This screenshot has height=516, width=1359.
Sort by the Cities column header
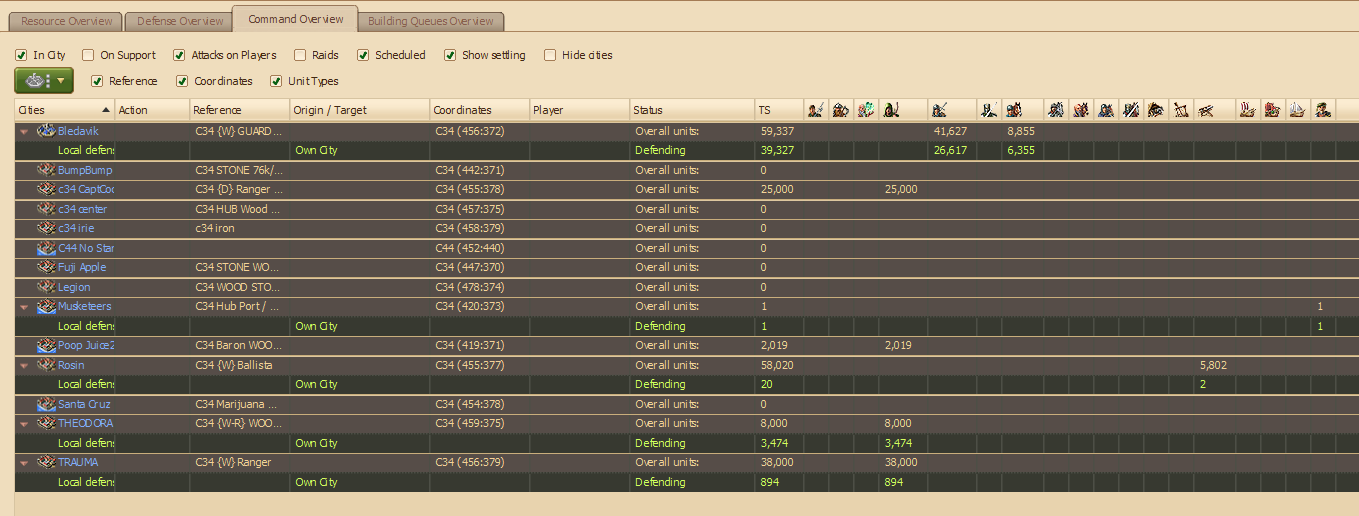[x=60, y=110]
